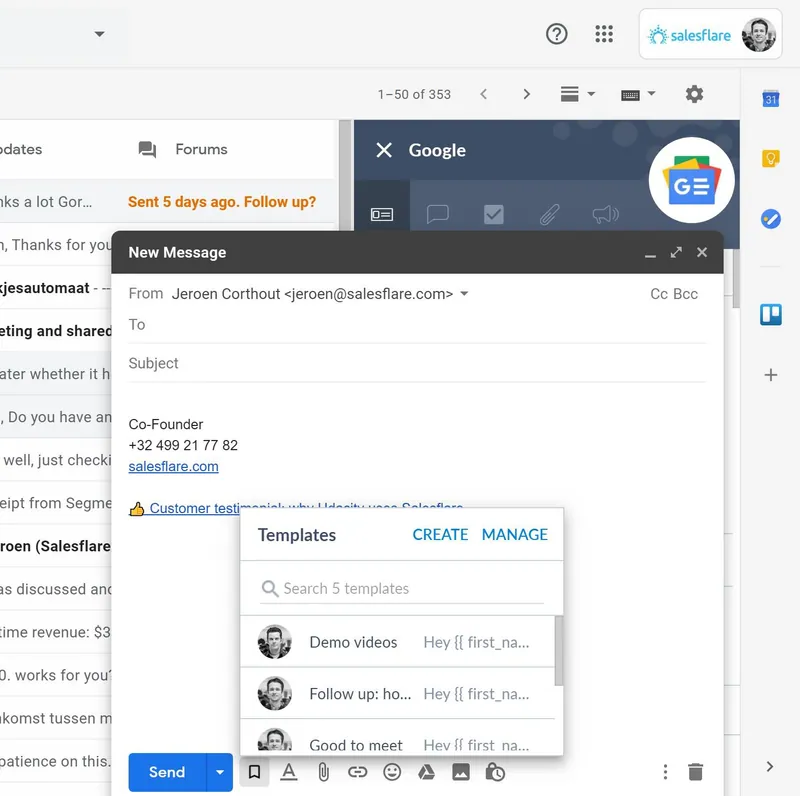The height and width of the screenshot is (796, 800).
Task: Click 'Sent 5 days ago. Follow up?' nudge
Action: (222, 202)
